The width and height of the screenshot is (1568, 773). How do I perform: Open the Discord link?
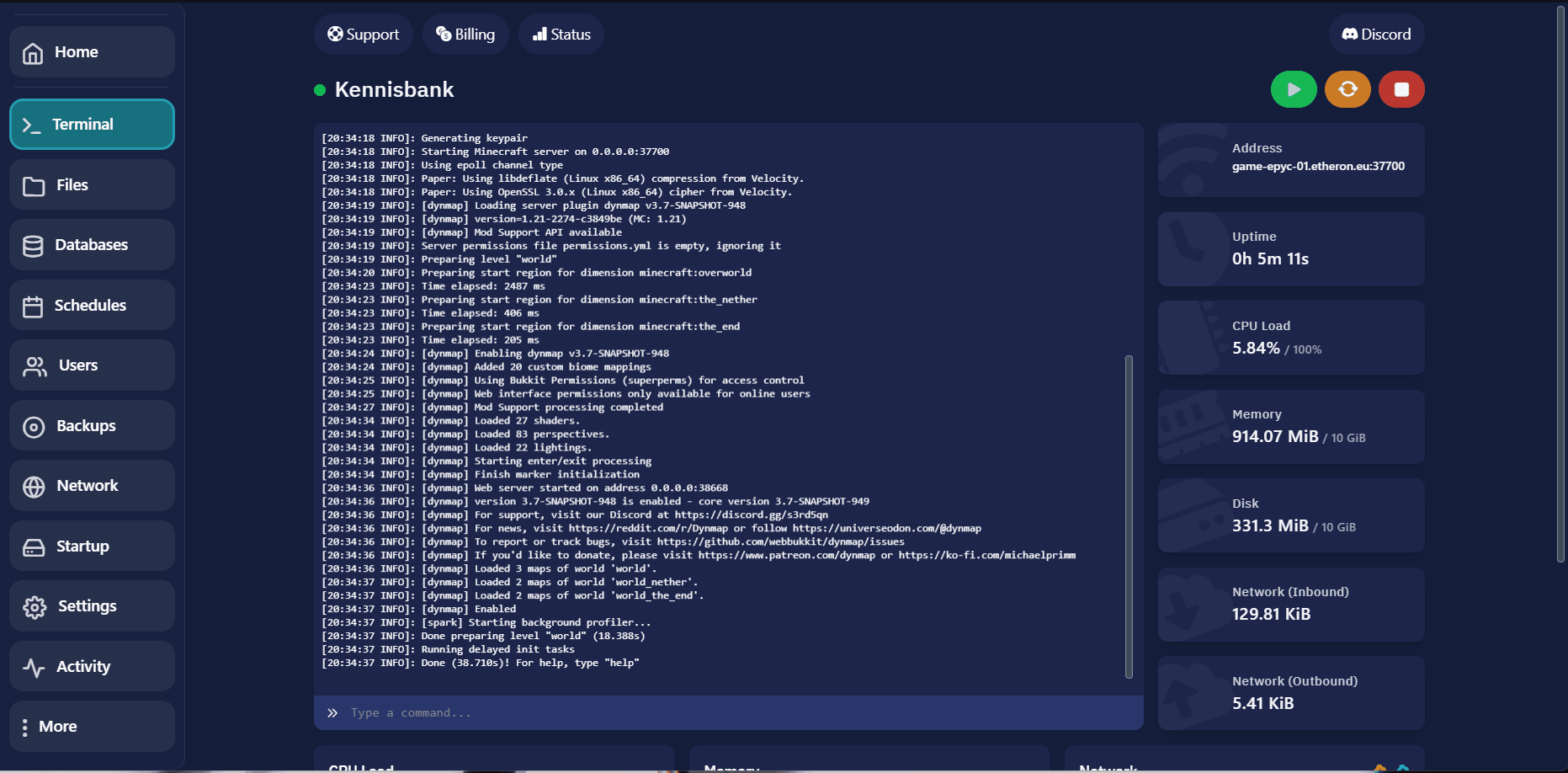pos(1376,35)
